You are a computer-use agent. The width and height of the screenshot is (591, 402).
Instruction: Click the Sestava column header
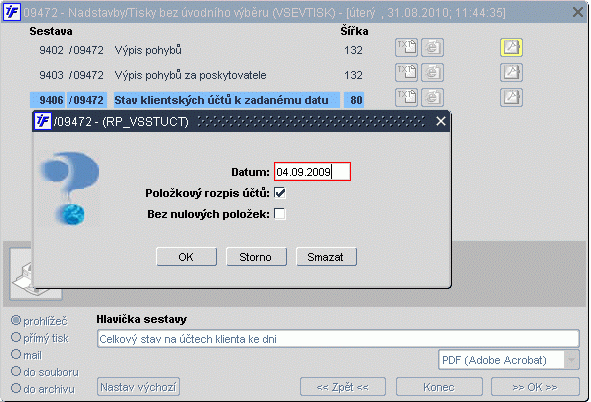pos(51,31)
